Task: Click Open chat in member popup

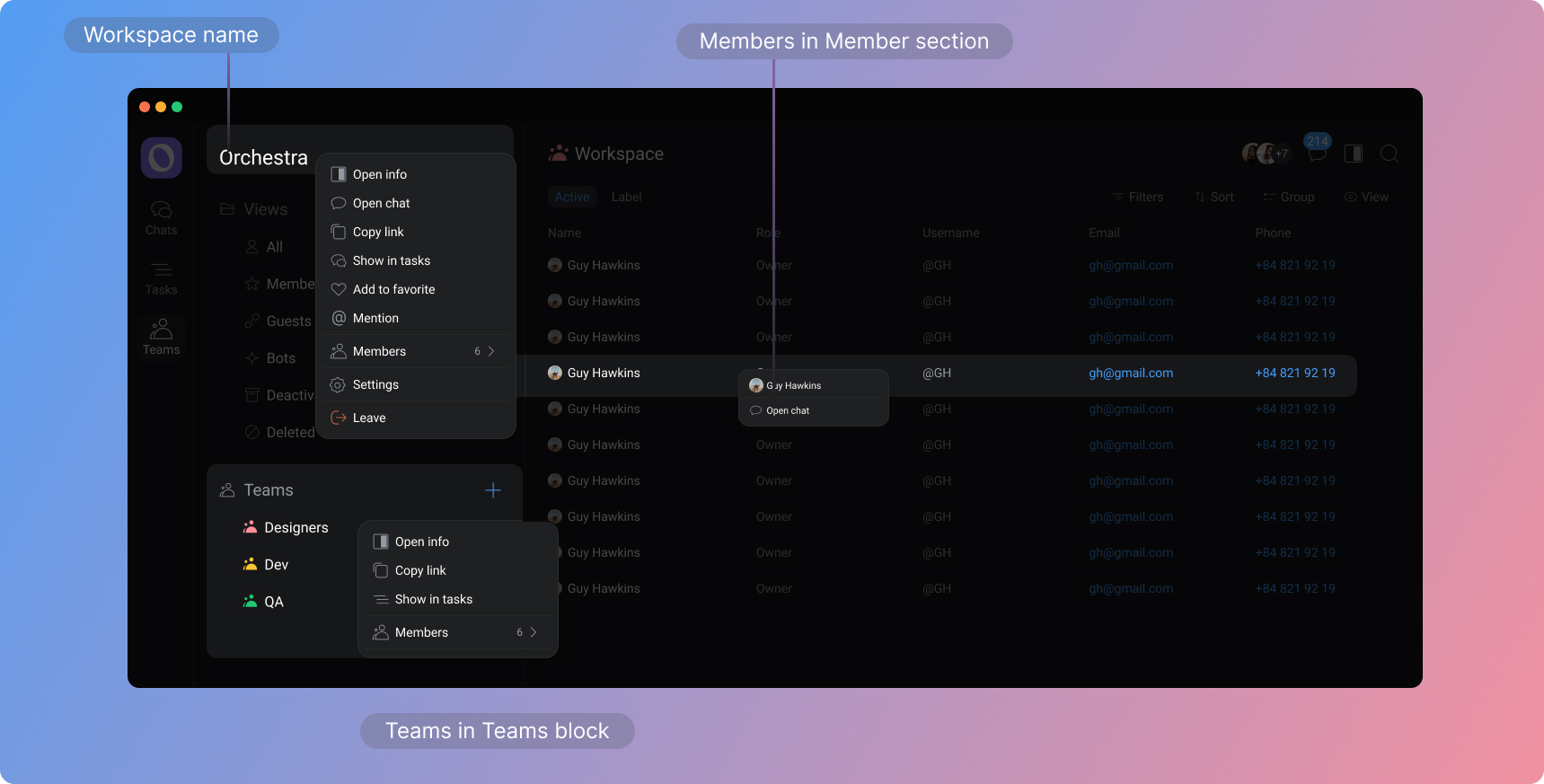Action: click(x=788, y=410)
